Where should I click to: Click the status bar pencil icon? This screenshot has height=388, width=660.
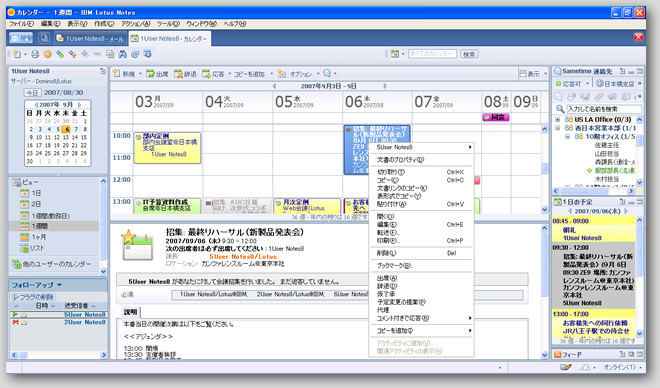coord(566,367)
